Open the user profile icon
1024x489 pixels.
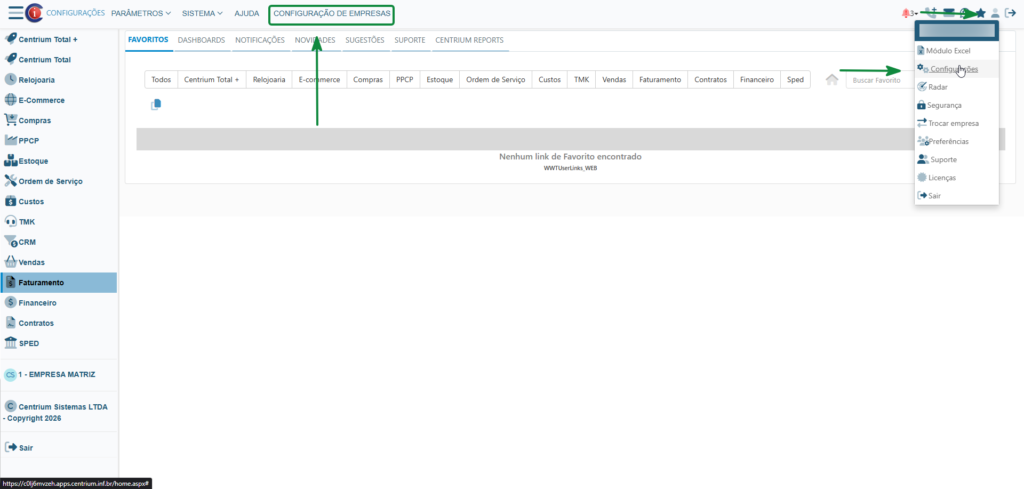[995, 13]
